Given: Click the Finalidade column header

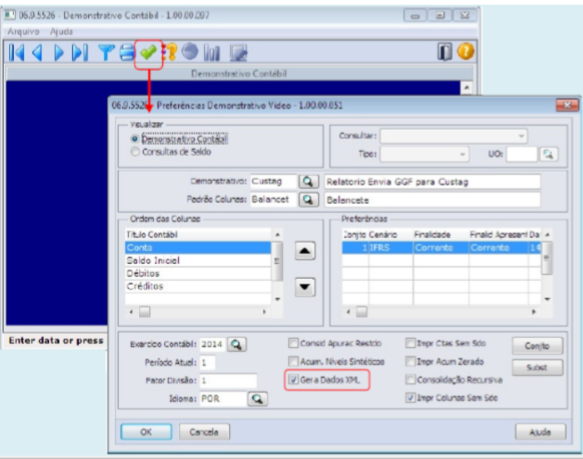Looking at the screenshot, I should [441, 235].
